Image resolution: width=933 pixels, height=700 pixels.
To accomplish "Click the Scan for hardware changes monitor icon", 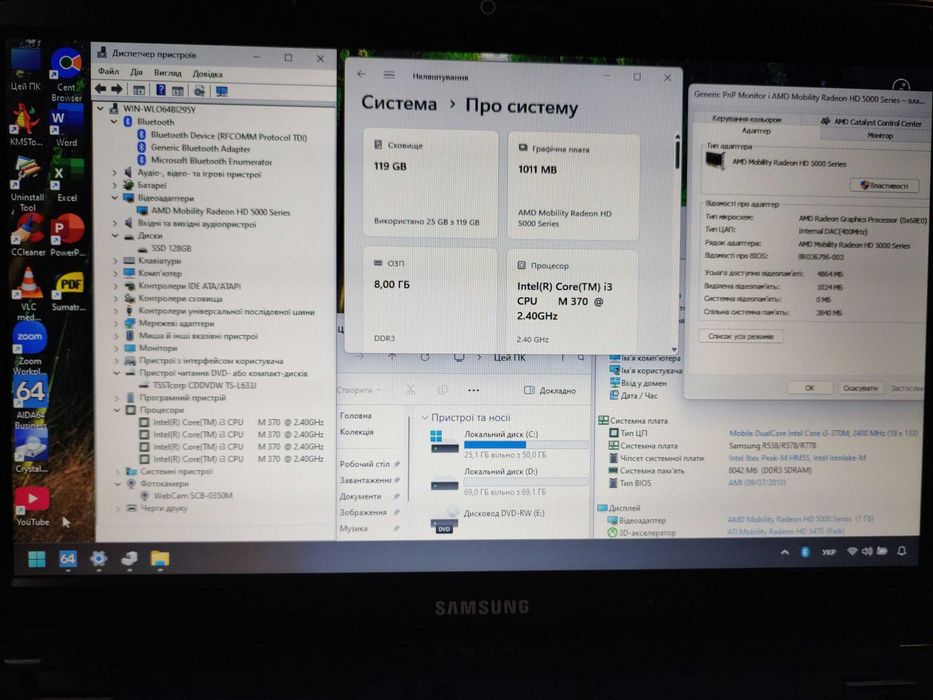I will pyautogui.click(x=221, y=91).
